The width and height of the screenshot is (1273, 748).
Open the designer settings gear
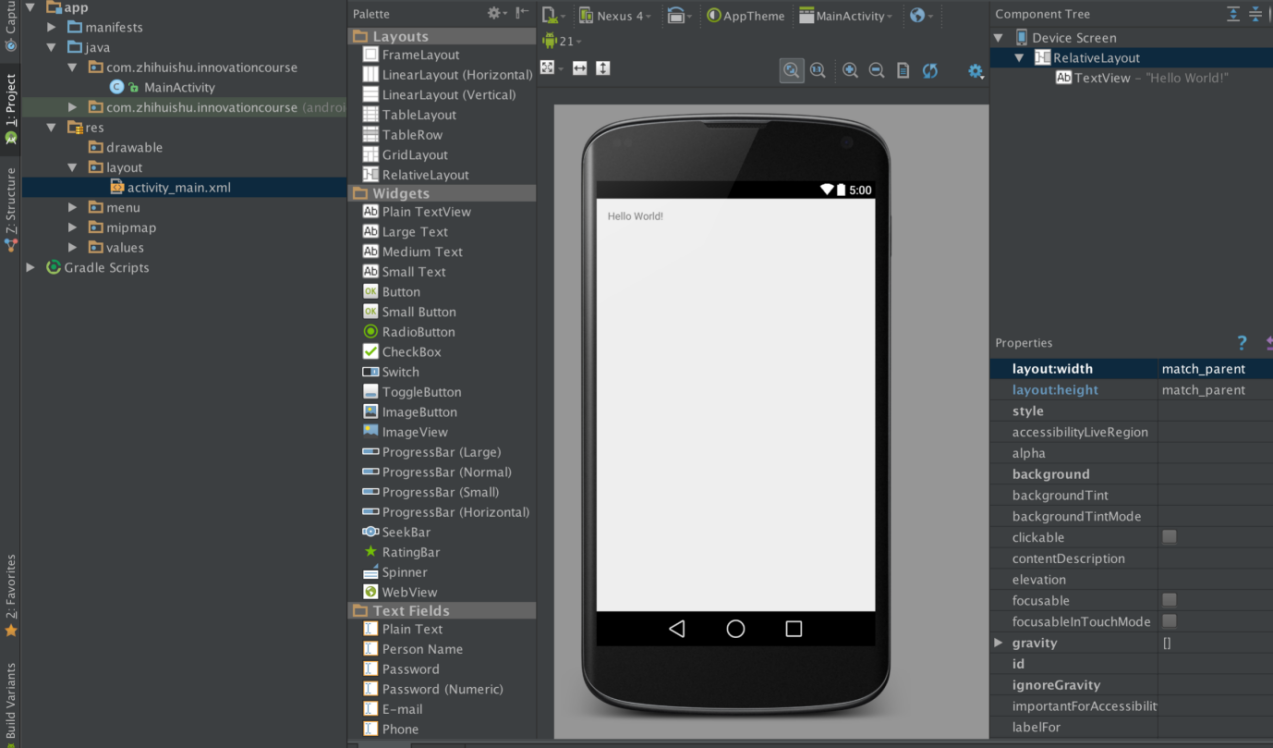[x=975, y=71]
